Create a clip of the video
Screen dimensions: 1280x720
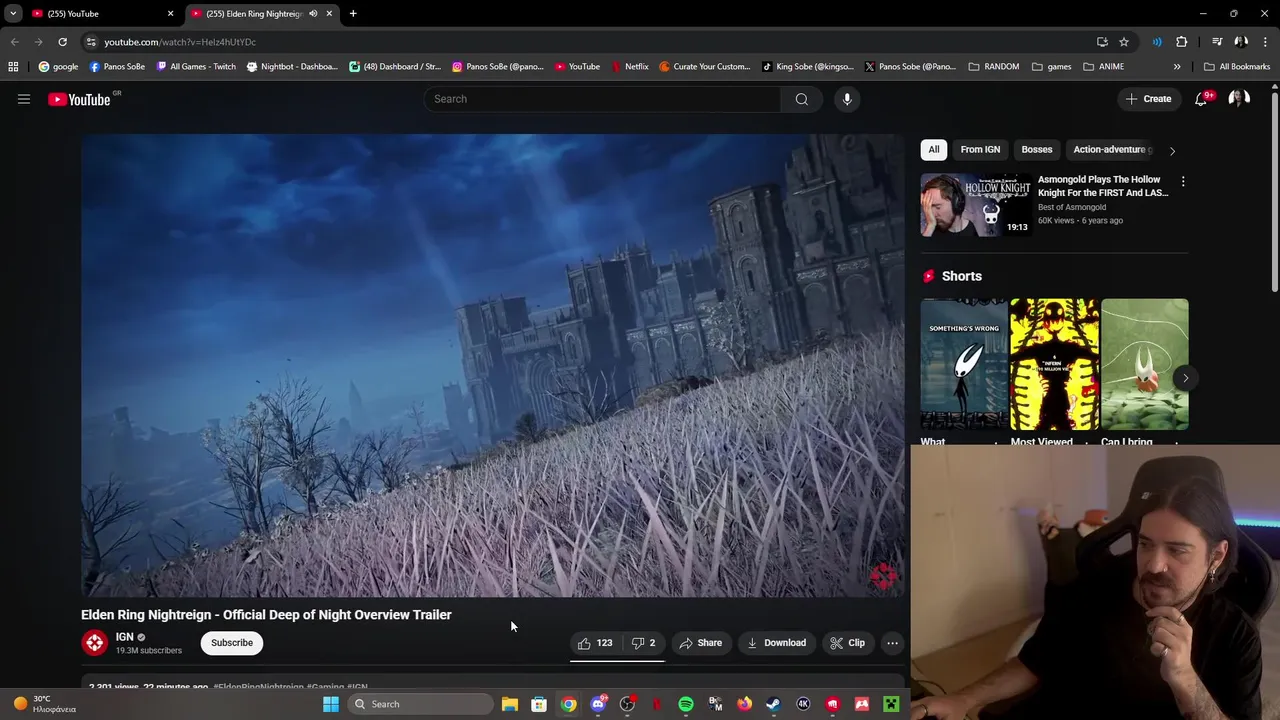(x=847, y=643)
